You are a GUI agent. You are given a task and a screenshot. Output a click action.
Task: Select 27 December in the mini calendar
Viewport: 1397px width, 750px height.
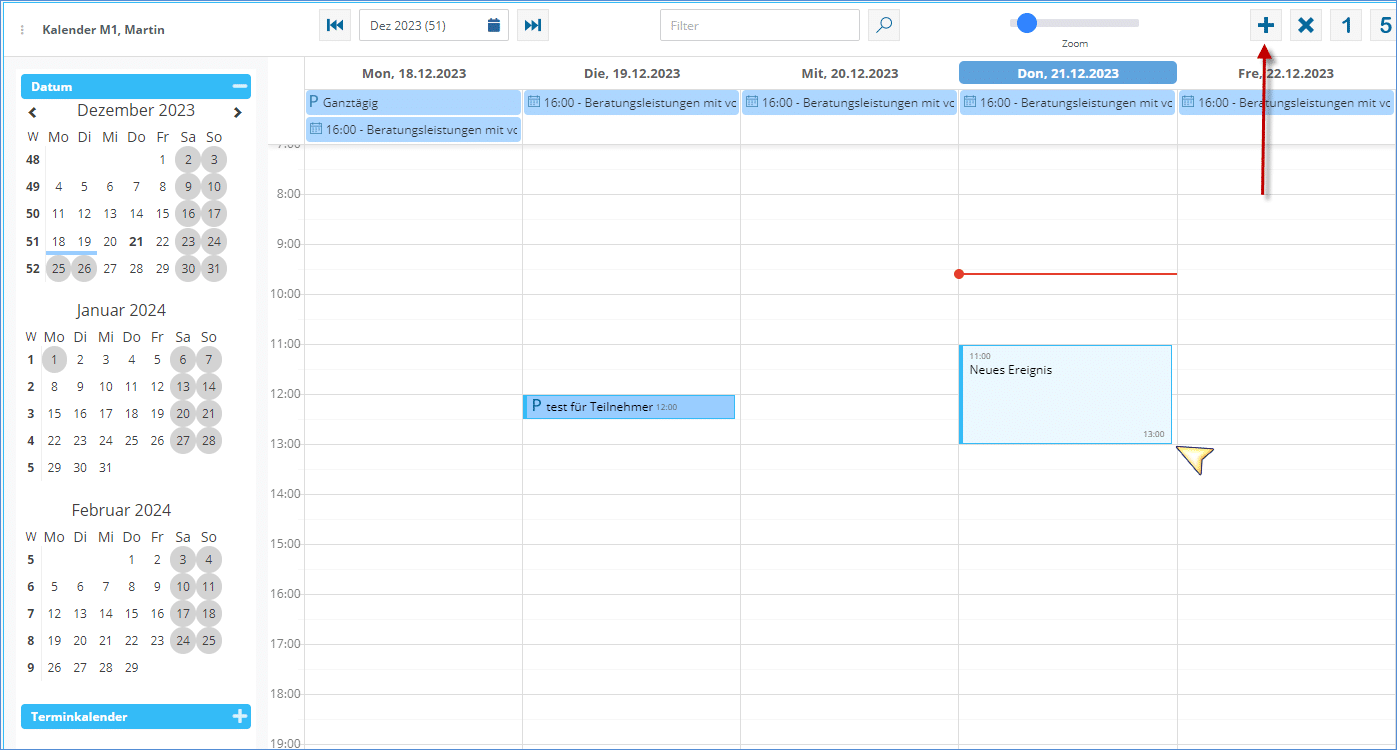[x=110, y=269]
